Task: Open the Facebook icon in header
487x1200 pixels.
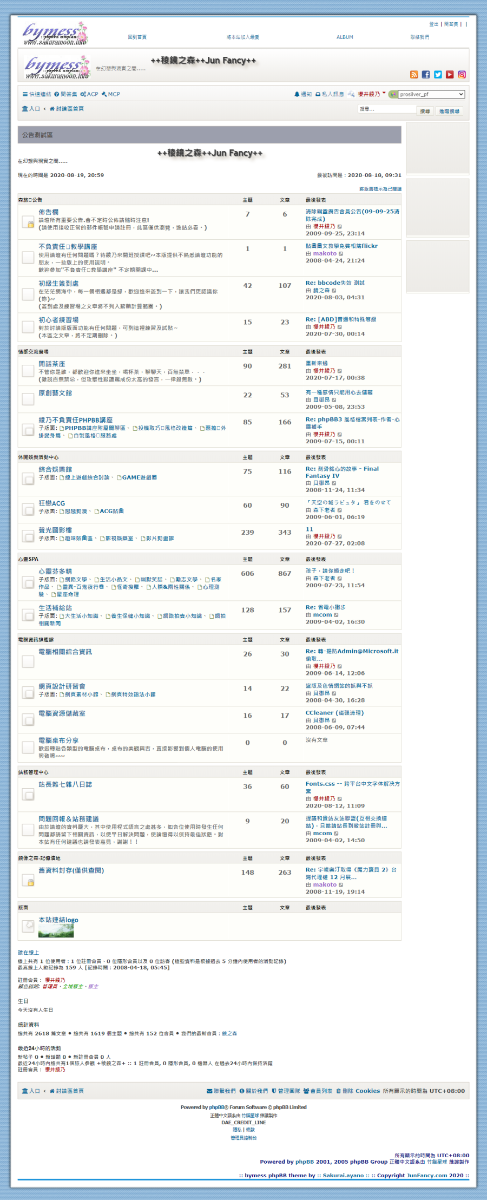Action: (x=426, y=74)
